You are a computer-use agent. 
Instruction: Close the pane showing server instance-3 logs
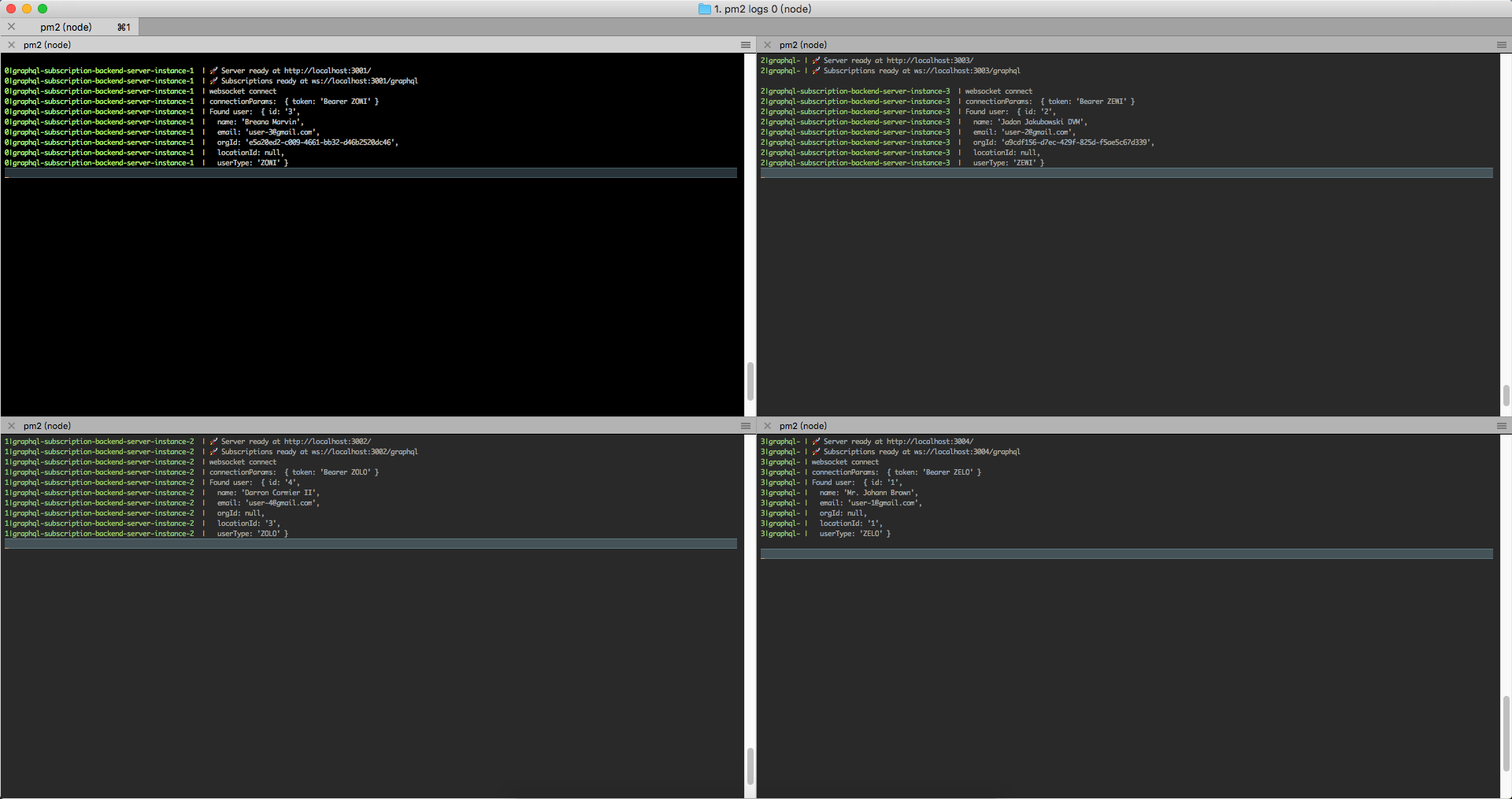point(767,45)
